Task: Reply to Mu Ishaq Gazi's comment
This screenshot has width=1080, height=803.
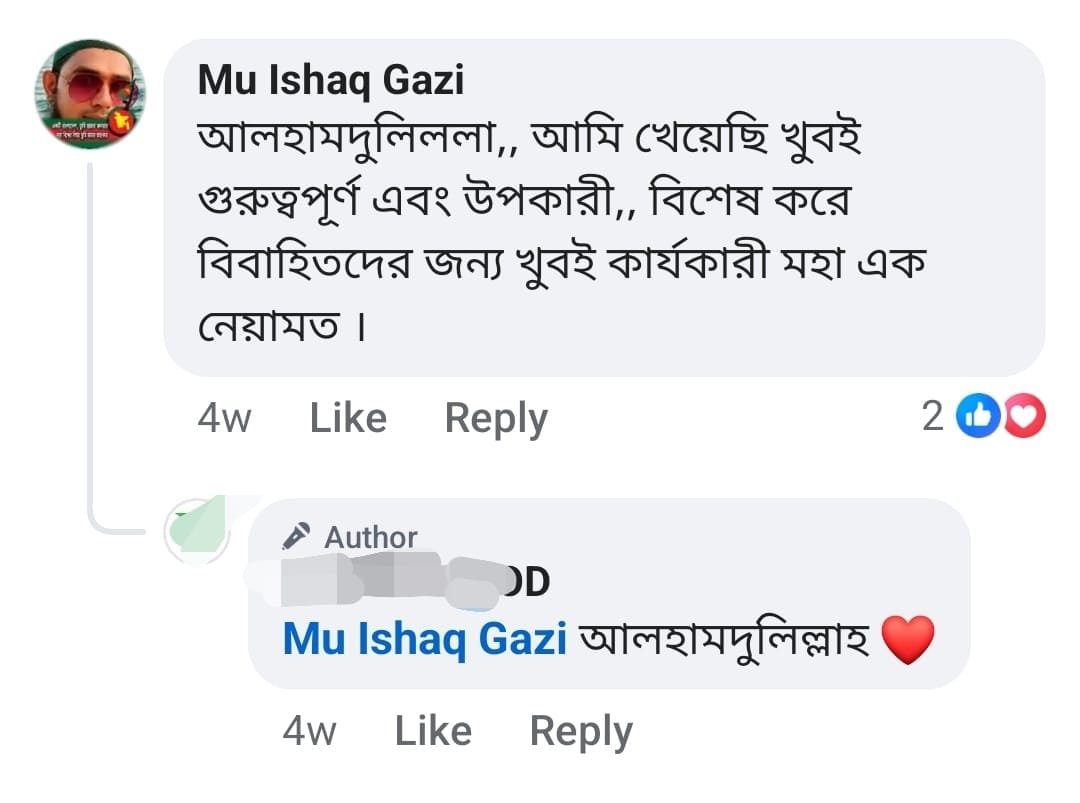Action: 496,417
